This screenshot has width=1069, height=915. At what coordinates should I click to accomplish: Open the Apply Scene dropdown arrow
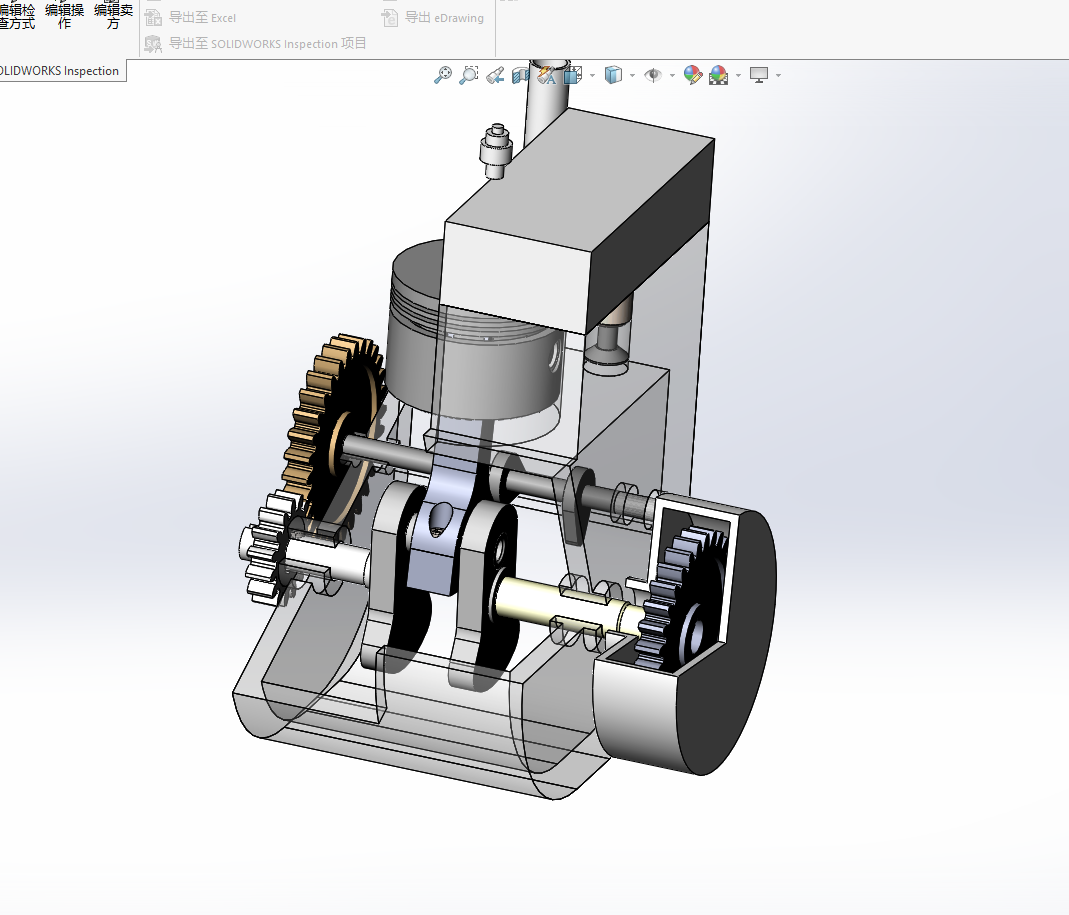click(x=738, y=75)
